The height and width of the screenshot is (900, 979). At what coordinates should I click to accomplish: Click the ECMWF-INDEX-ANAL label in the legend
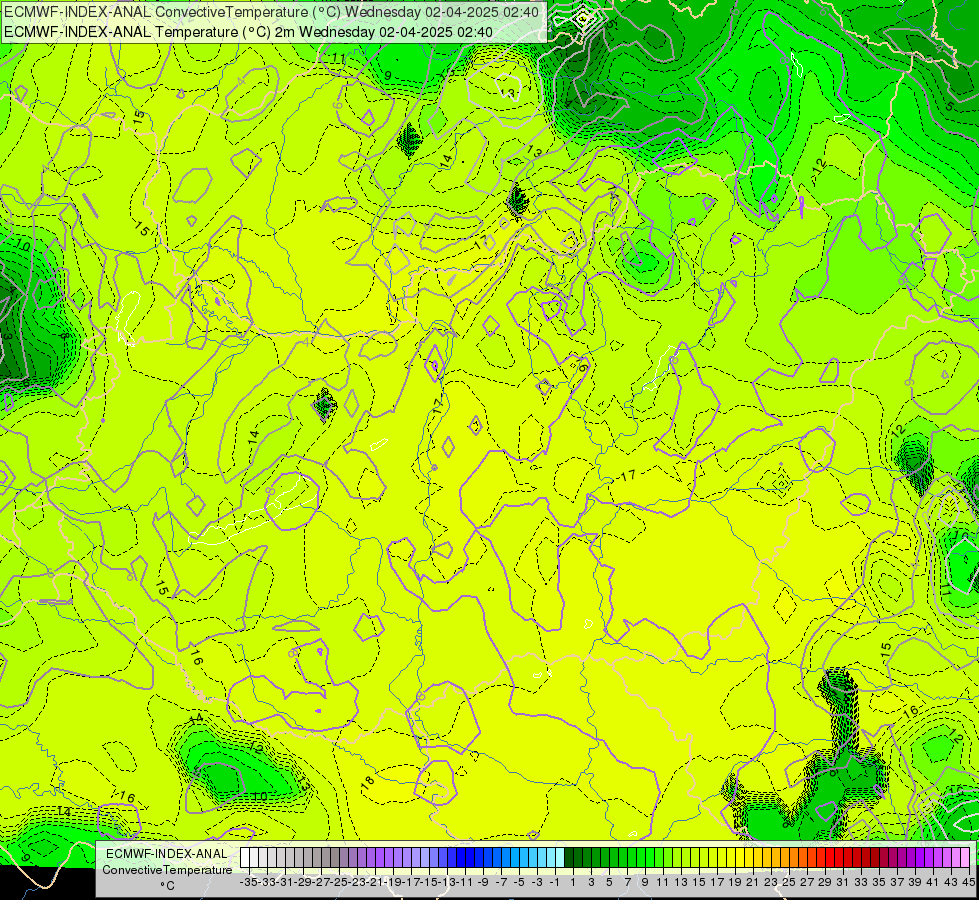pos(167,854)
